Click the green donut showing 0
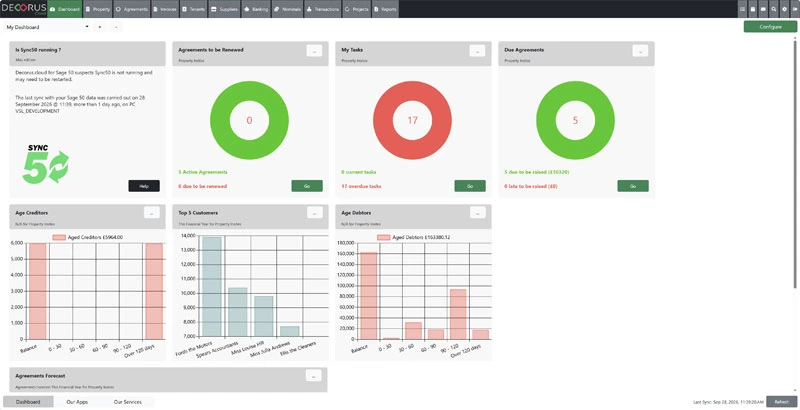The width and height of the screenshot is (800, 410). pyautogui.click(x=249, y=120)
